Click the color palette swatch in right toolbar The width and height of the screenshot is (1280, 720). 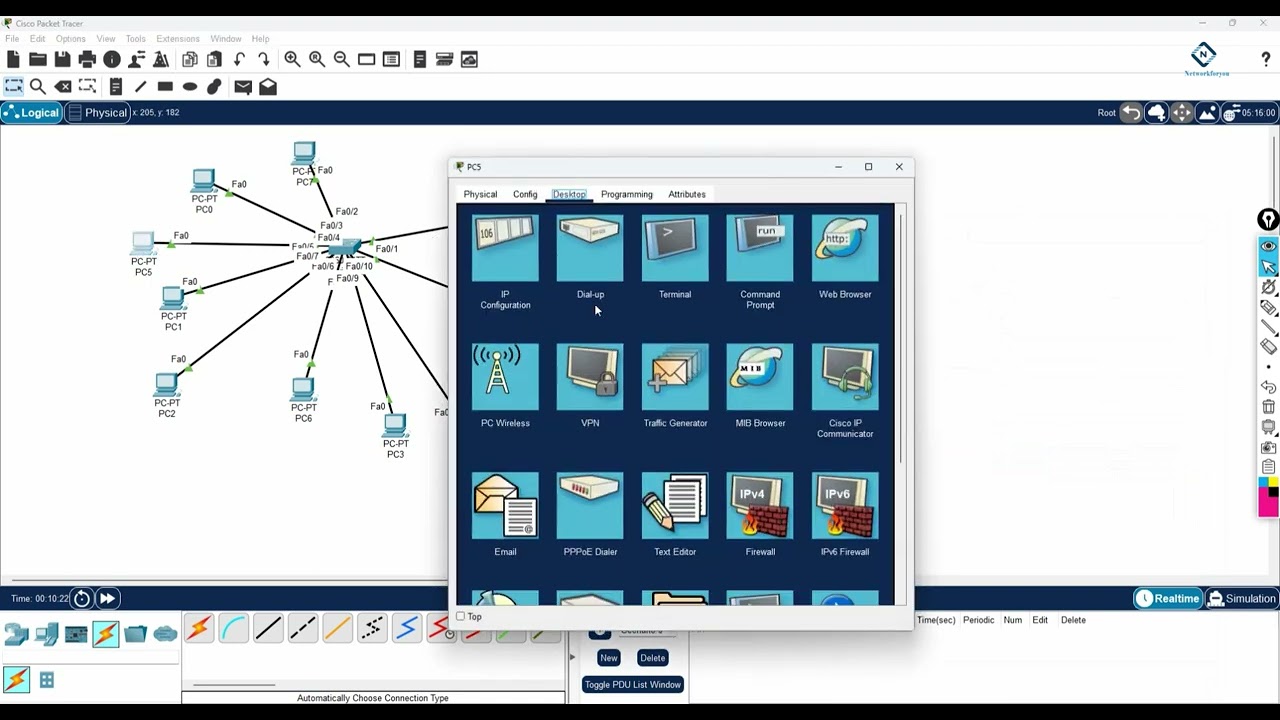(1268, 497)
